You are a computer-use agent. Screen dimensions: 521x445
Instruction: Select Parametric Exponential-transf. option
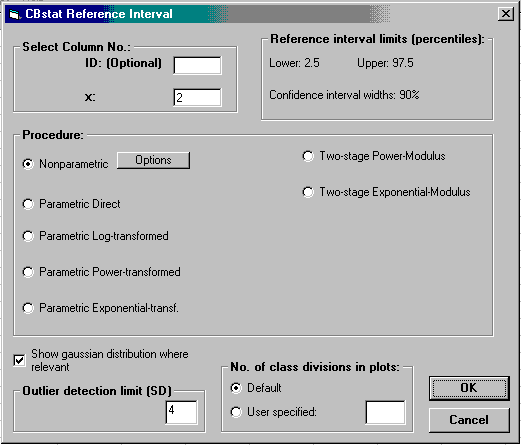click(28, 308)
